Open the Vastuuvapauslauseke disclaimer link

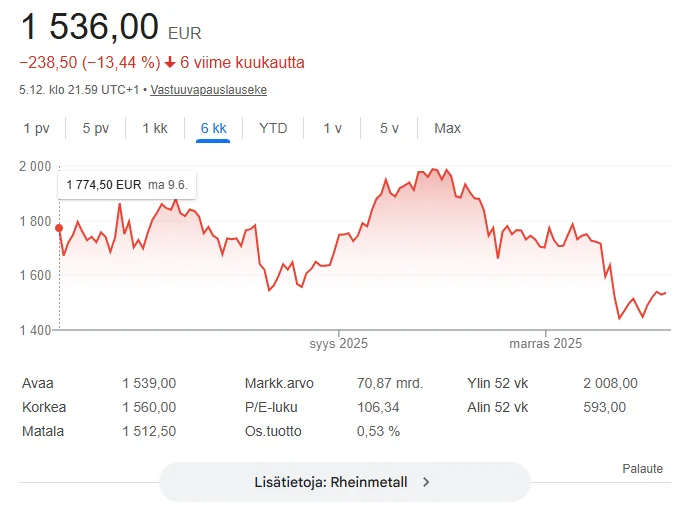point(208,90)
